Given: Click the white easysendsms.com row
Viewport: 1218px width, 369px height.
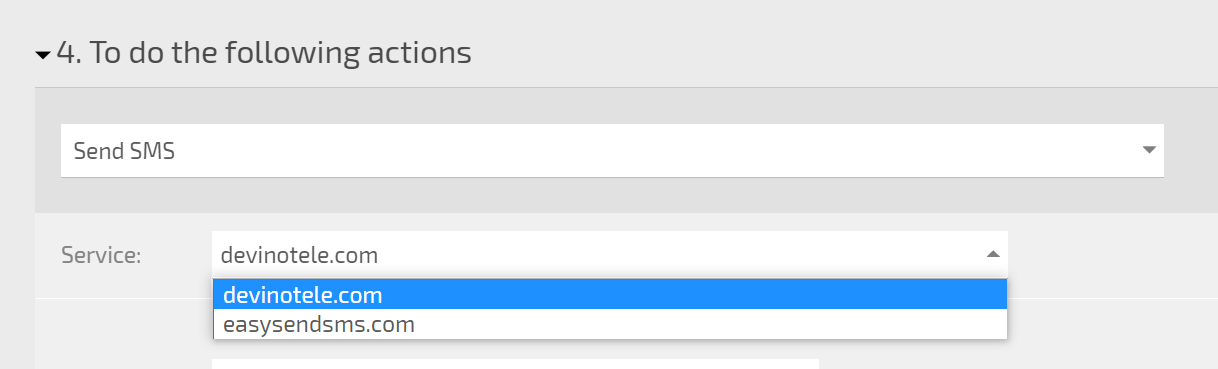Looking at the screenshot, I should 609,325.
